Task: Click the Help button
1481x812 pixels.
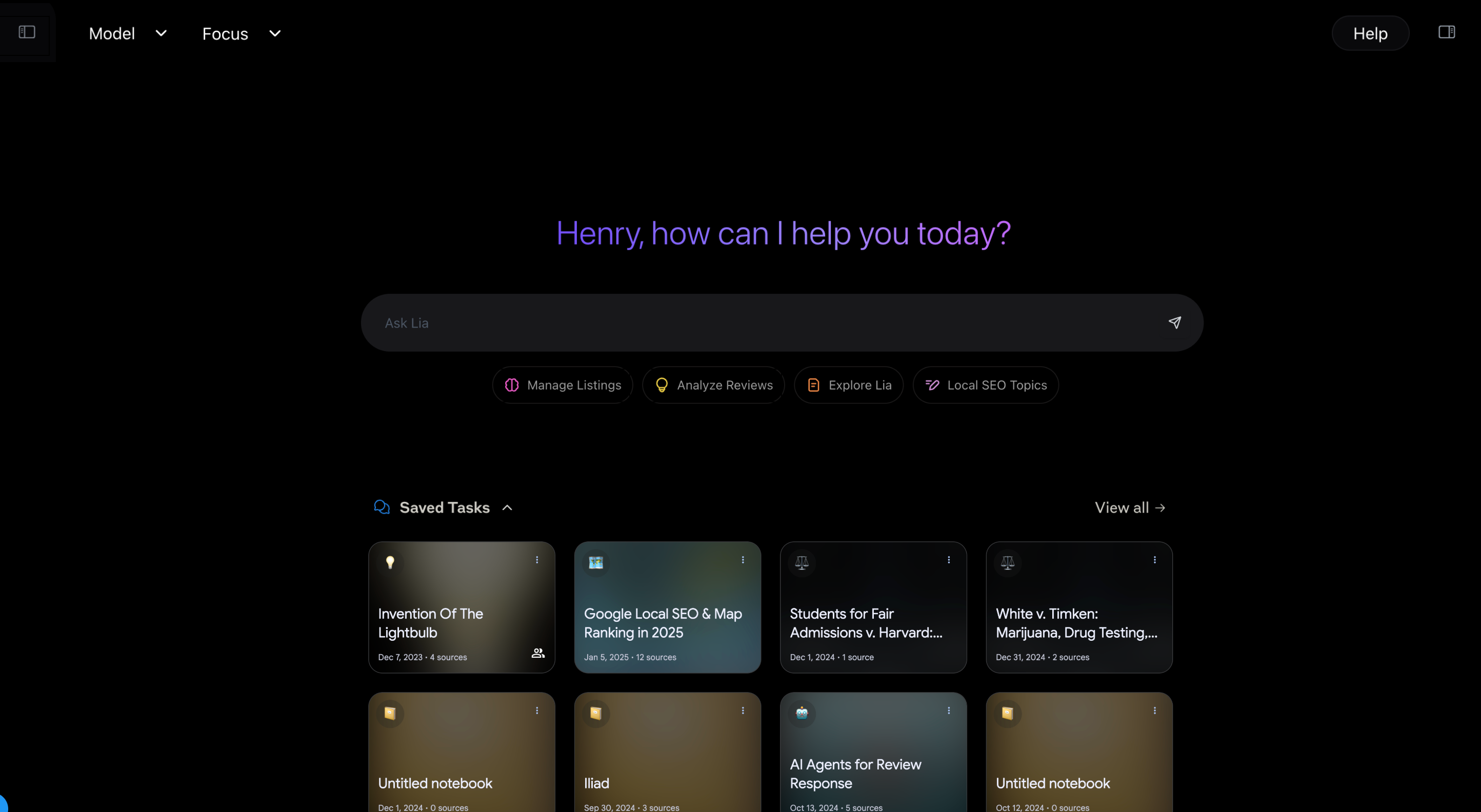Action: coord(1370,33)
